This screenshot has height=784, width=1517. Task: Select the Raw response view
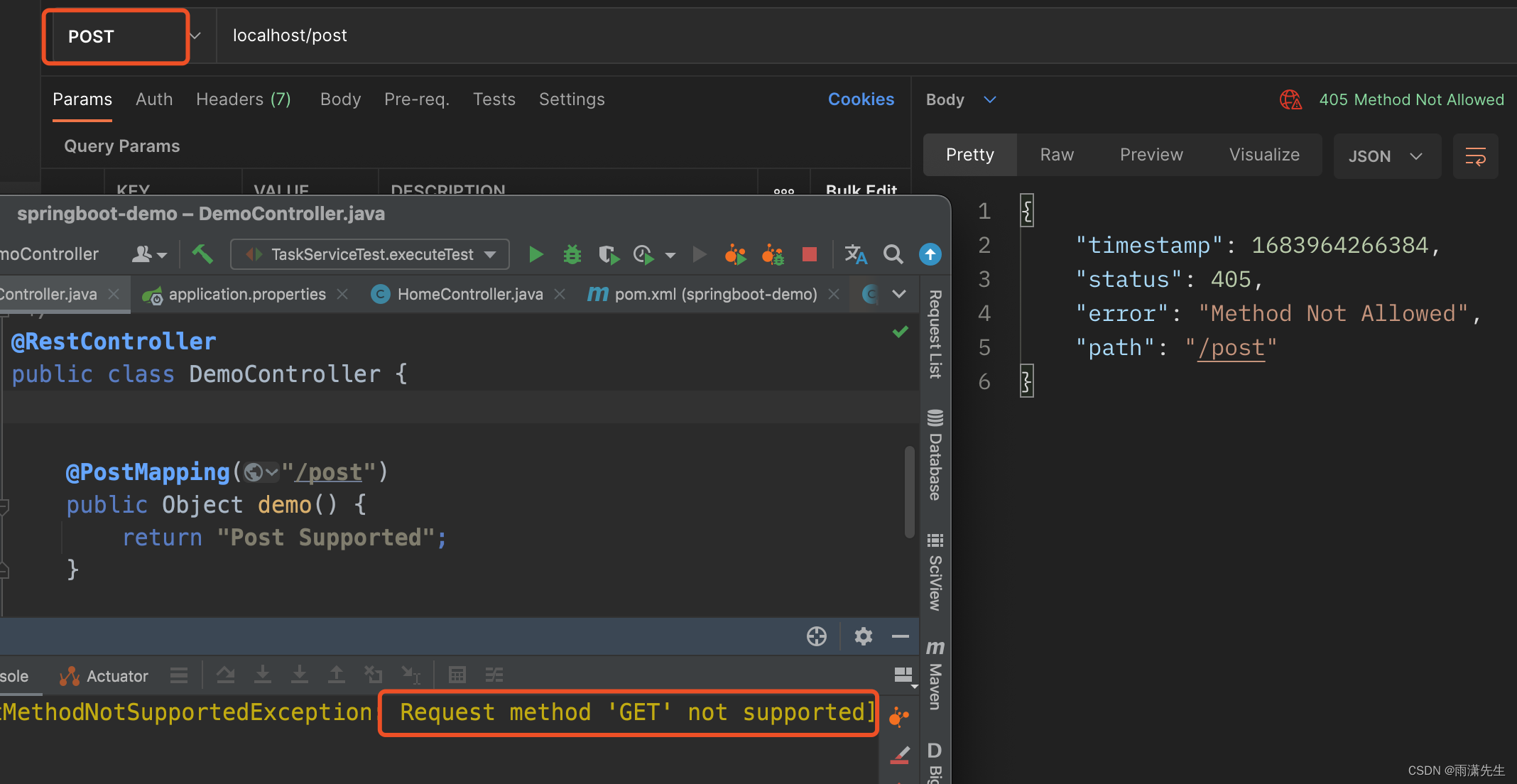point(1056,155)
